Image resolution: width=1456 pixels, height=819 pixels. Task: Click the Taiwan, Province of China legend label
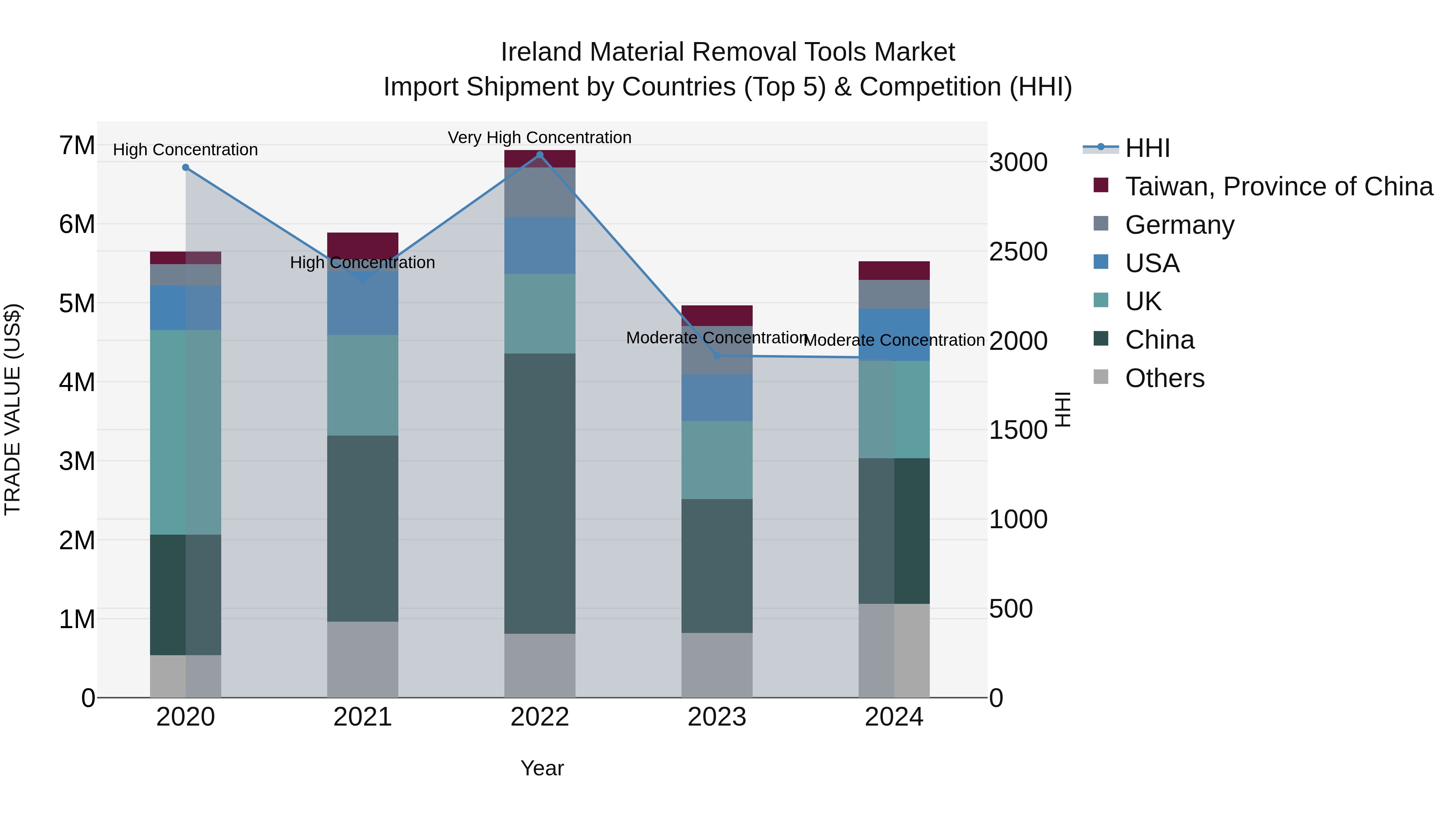1279,186
